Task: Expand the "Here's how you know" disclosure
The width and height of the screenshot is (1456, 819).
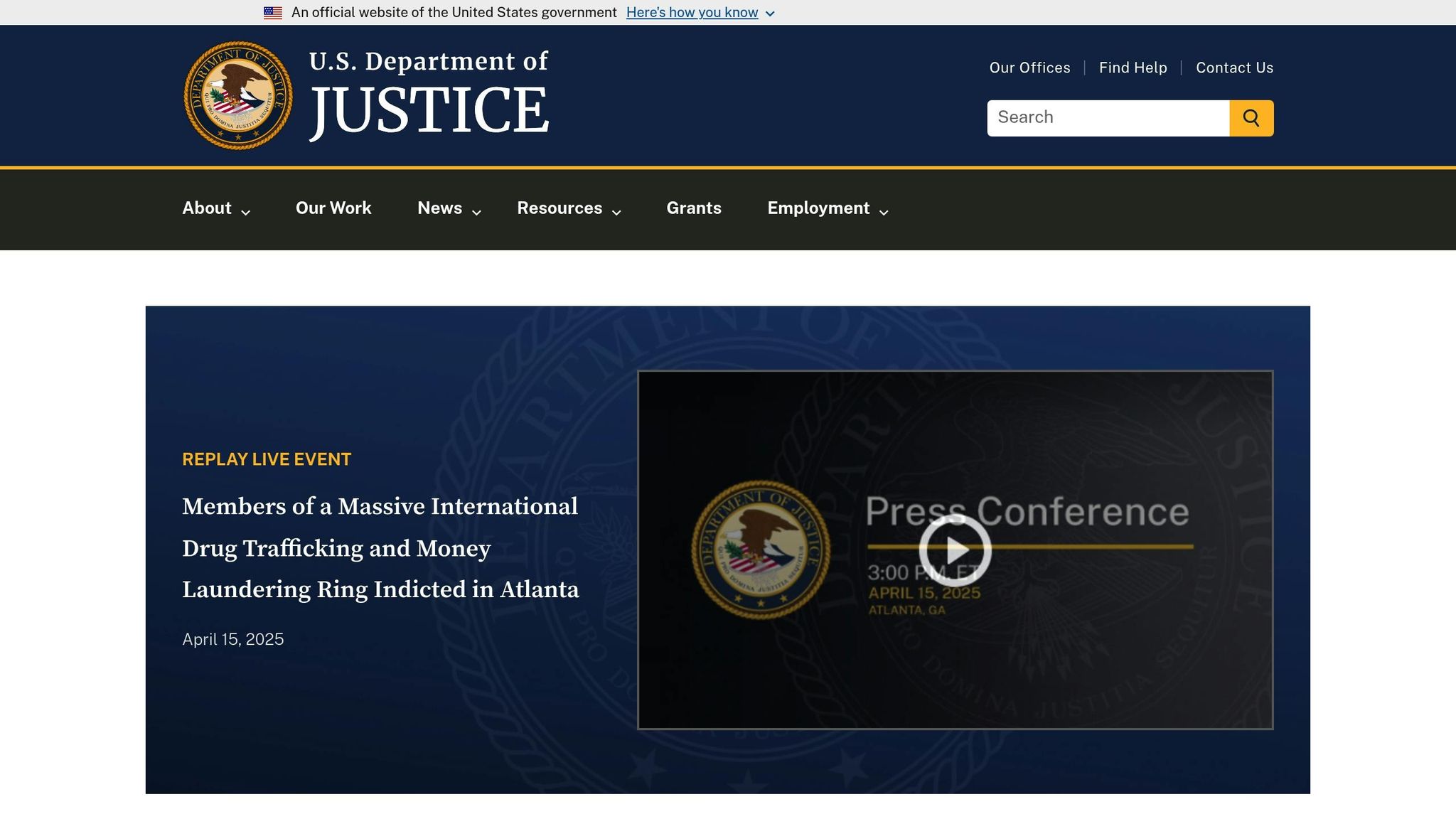Action: pos(692,12)
